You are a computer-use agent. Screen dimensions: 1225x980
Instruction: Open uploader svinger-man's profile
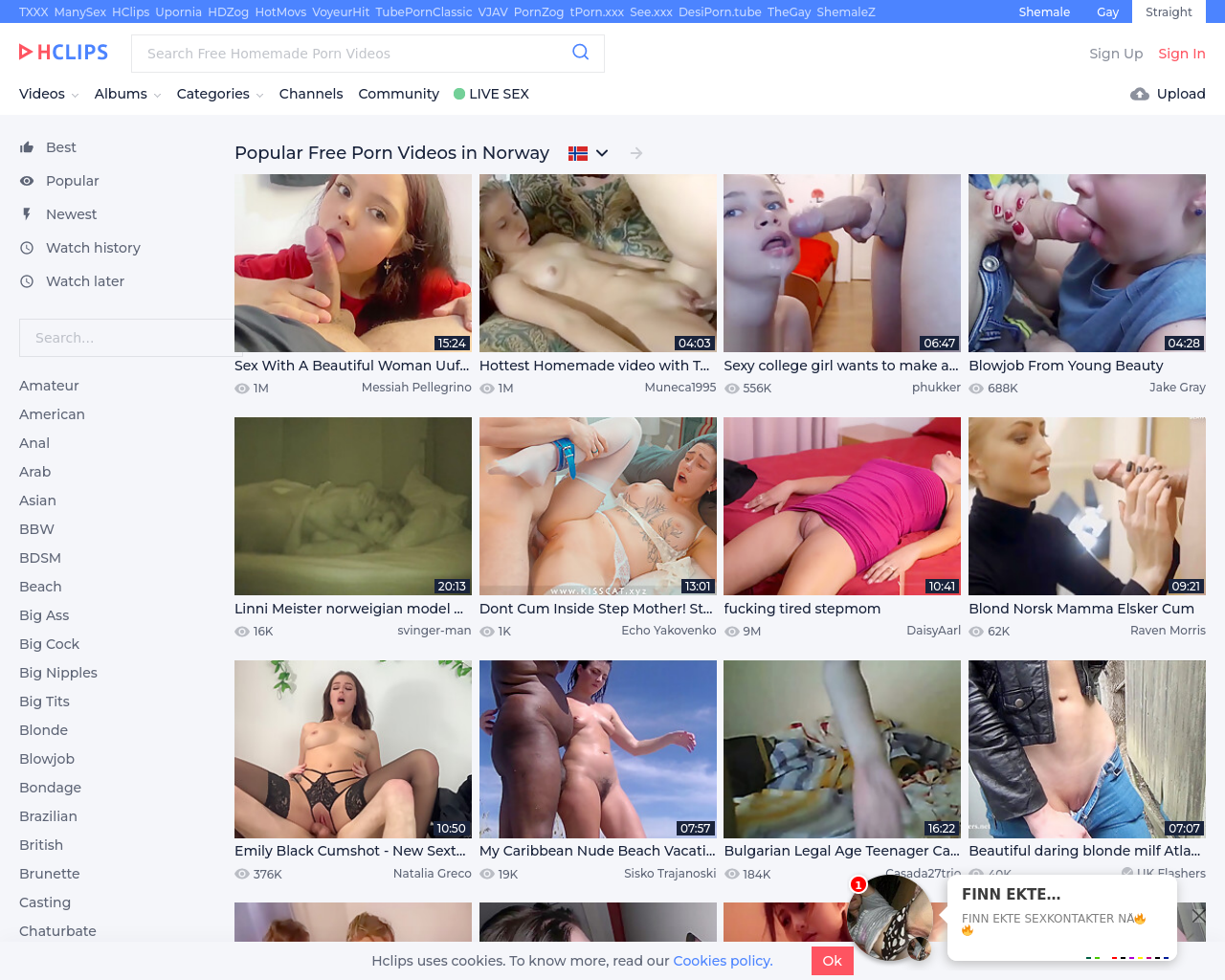point(434,631)
